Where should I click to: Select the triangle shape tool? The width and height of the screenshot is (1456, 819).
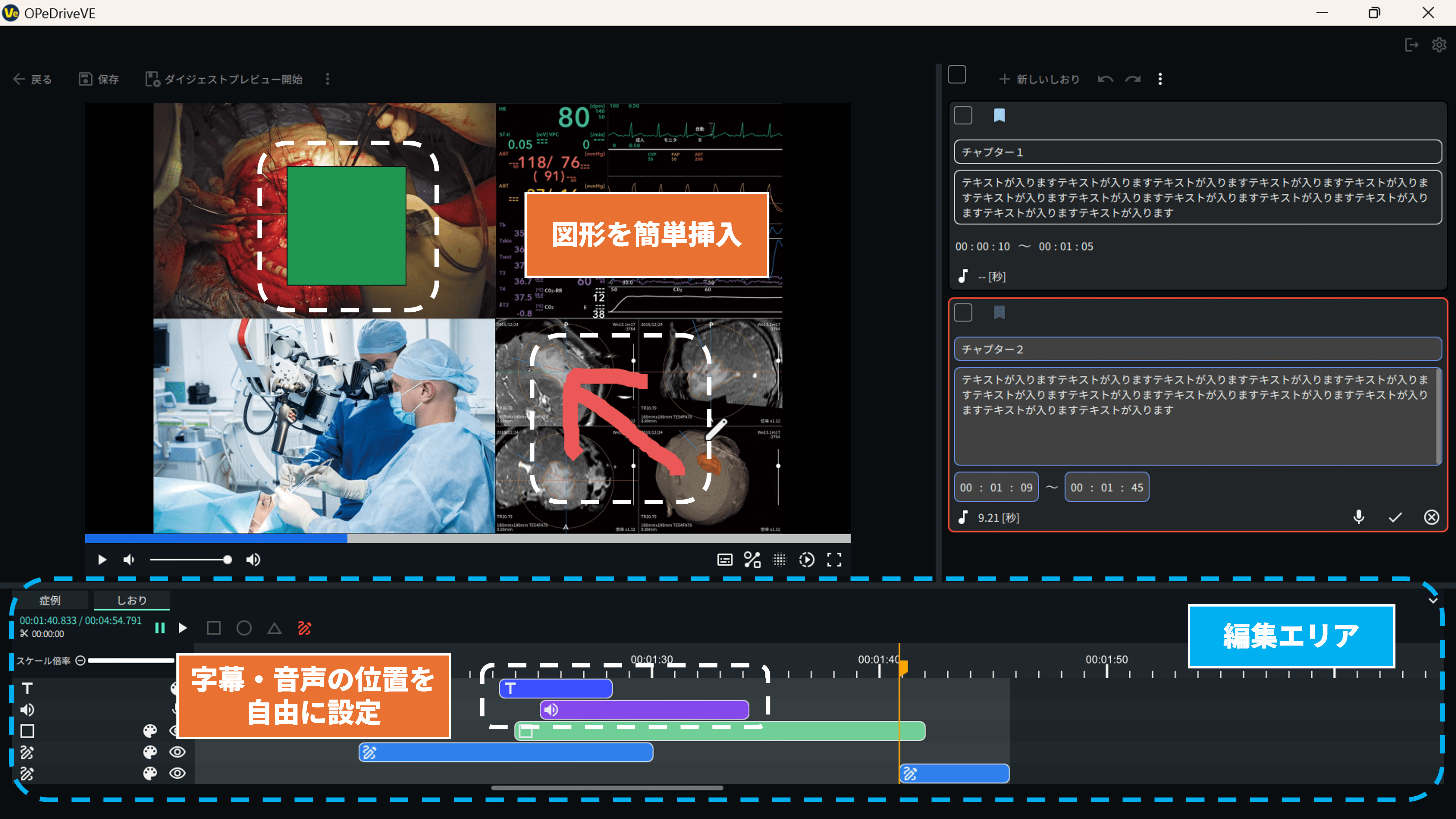(x=274, y=628)
